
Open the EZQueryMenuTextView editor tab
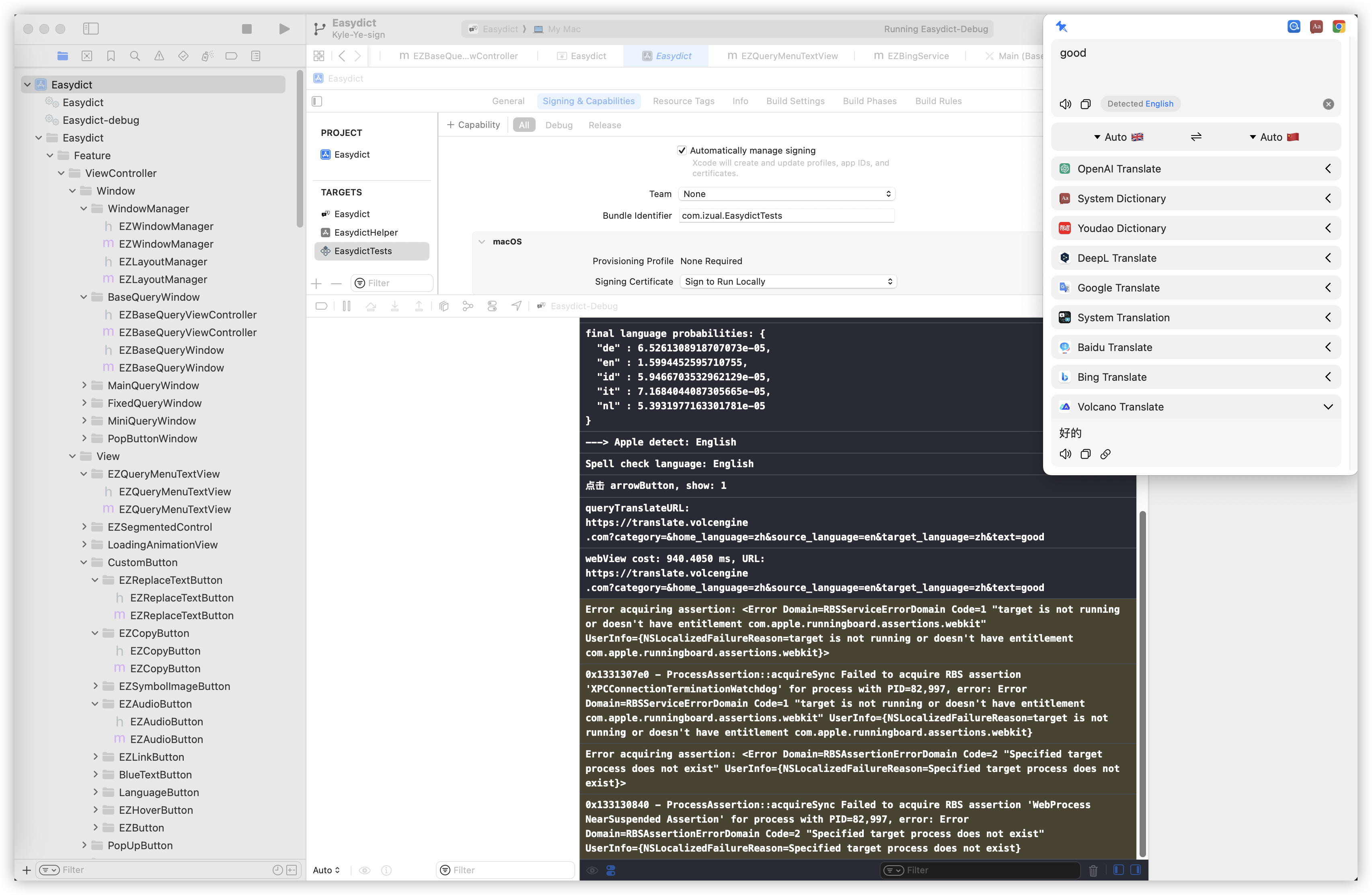pyautogui.click(x=782, y=56)
